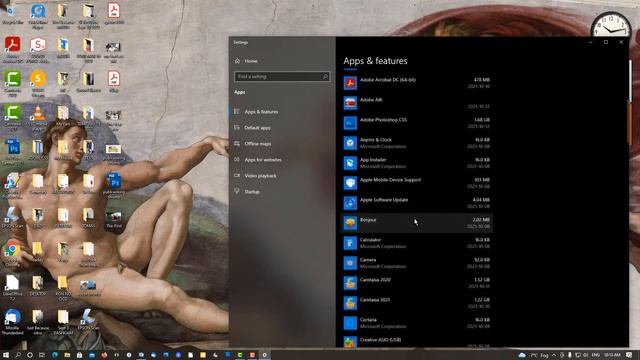640x360 pixels.
Task: Click the Camtasia 2020 list icon
Action: [350, 283]
